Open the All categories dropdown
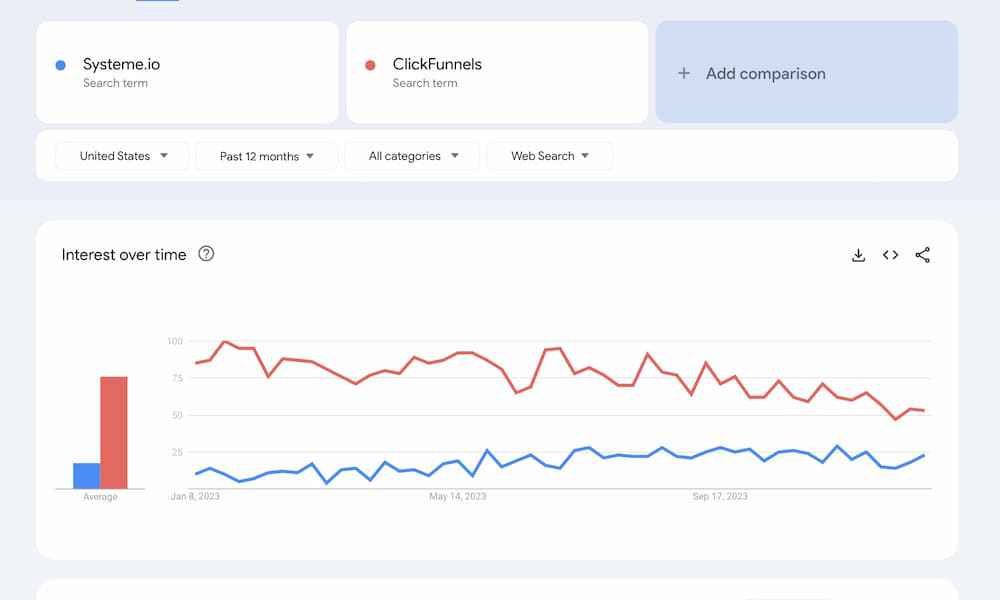Screen dimensions: 1000x600 (x=411, y=156)
